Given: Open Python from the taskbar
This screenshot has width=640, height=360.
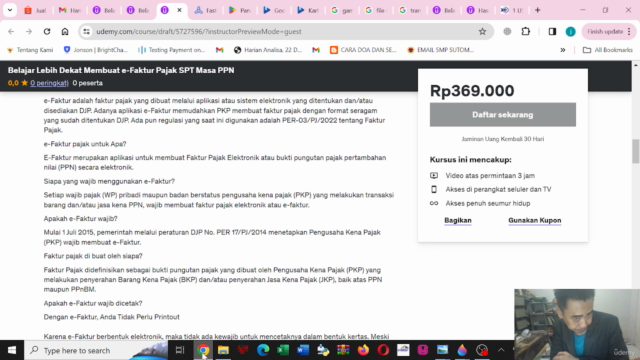Looking at the screenshot, I should coord(323,350).
